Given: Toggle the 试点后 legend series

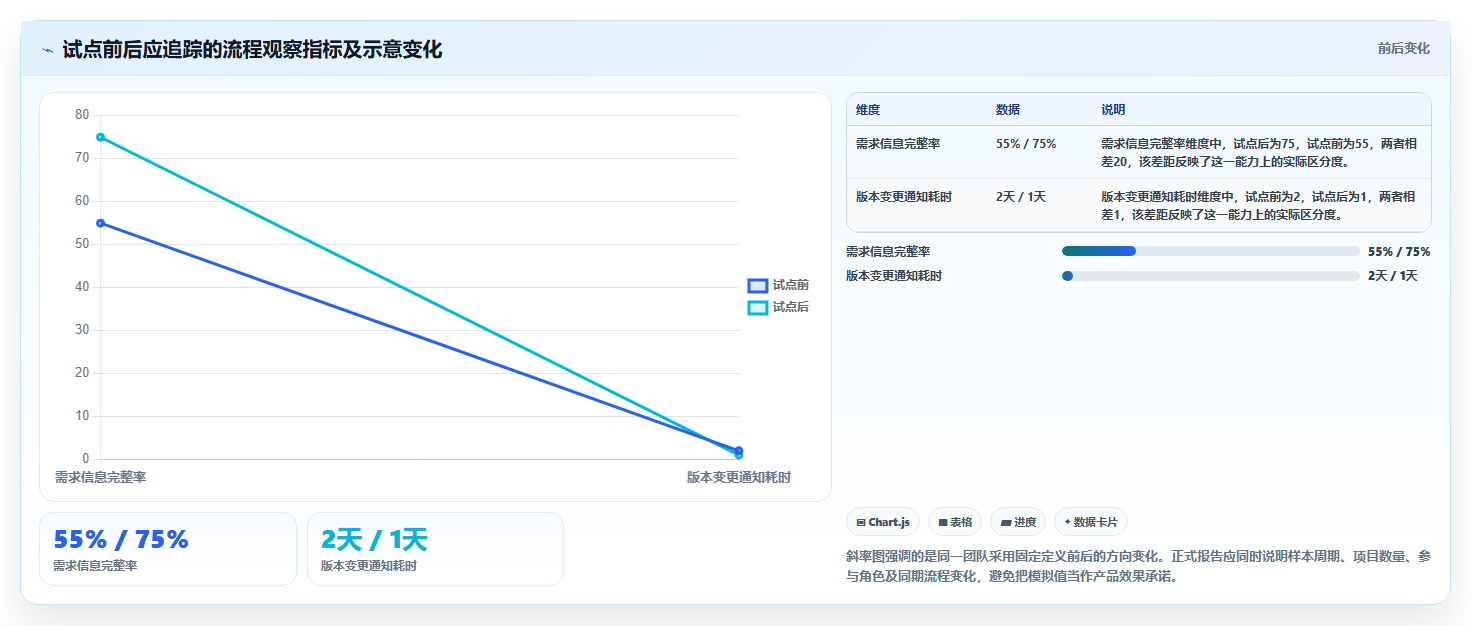Looking at the screenshot, I should (779, 307).
